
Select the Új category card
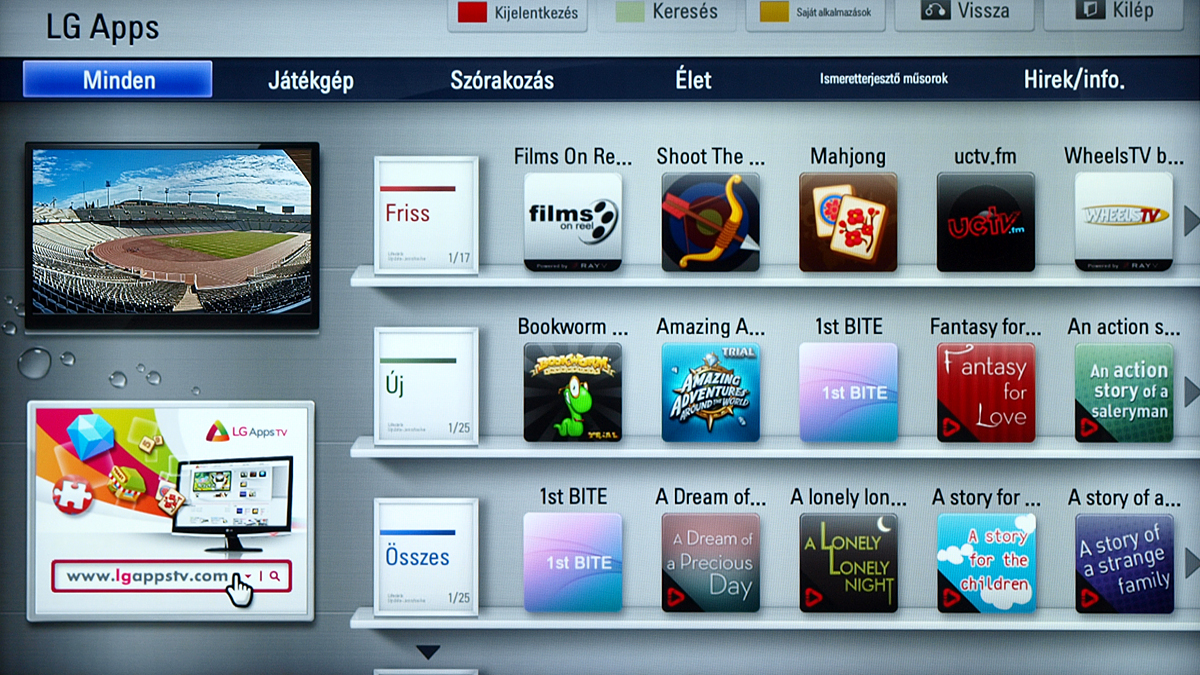[x=426, y=386]
